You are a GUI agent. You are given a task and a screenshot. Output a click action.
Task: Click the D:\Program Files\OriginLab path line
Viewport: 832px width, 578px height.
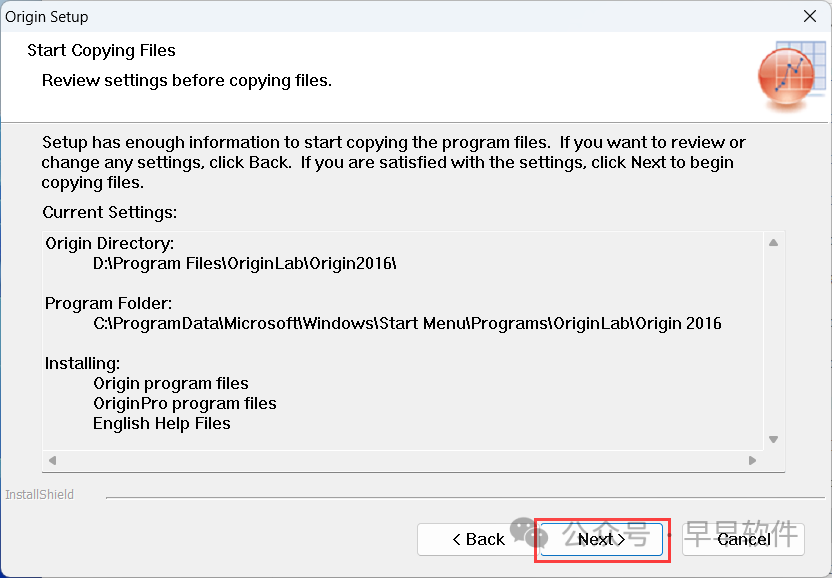click(245, 264)
